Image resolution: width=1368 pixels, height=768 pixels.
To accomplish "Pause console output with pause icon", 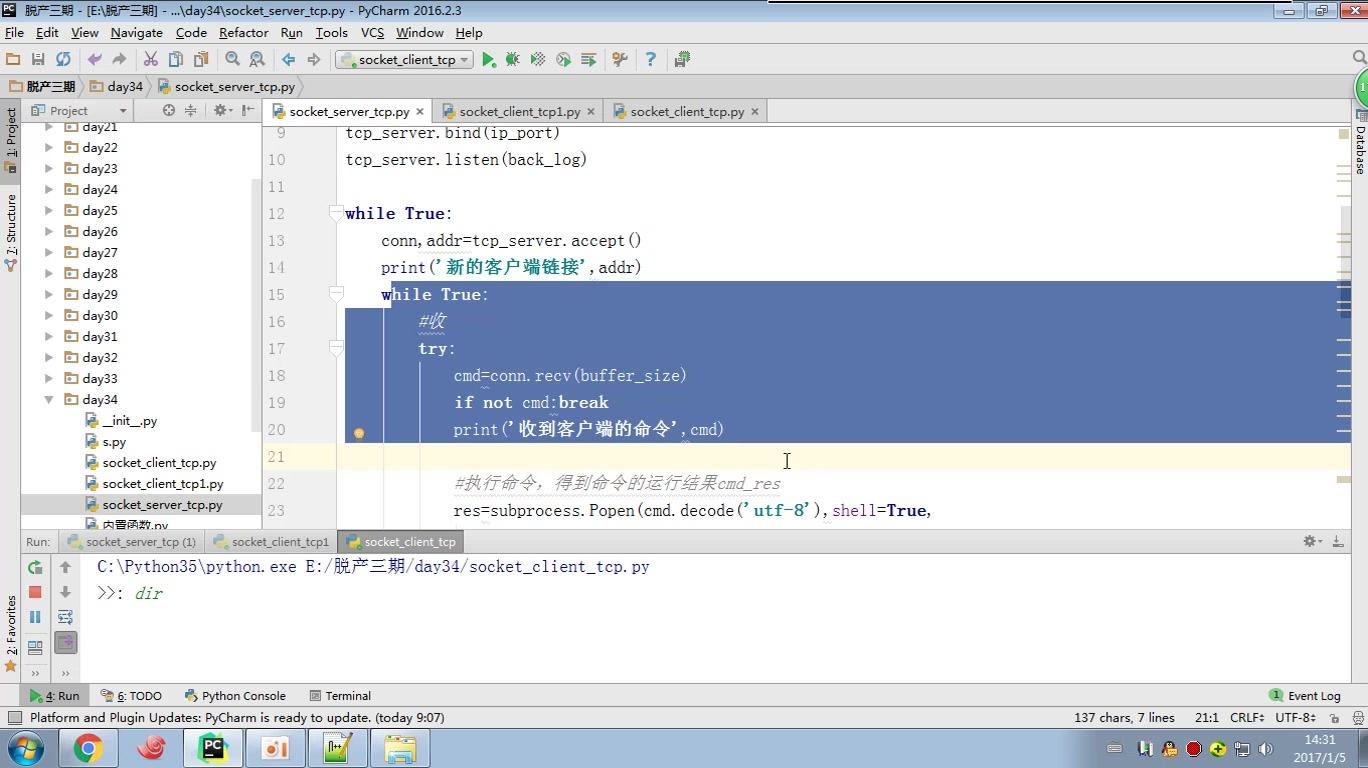I will click(35, 617).
